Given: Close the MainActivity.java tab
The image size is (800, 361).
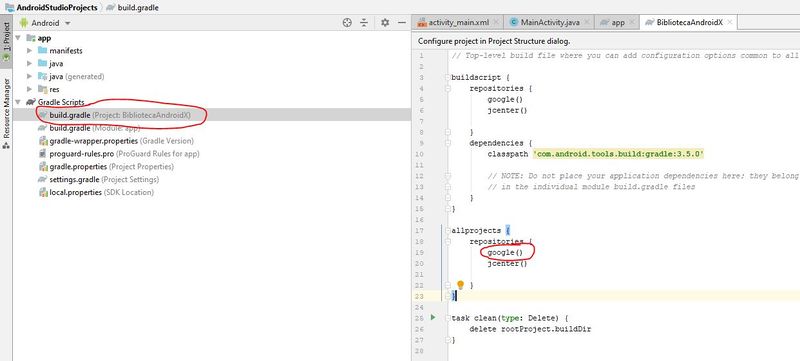Looking at the screenshot, I should pyautogui.click(x=587, y=22).
